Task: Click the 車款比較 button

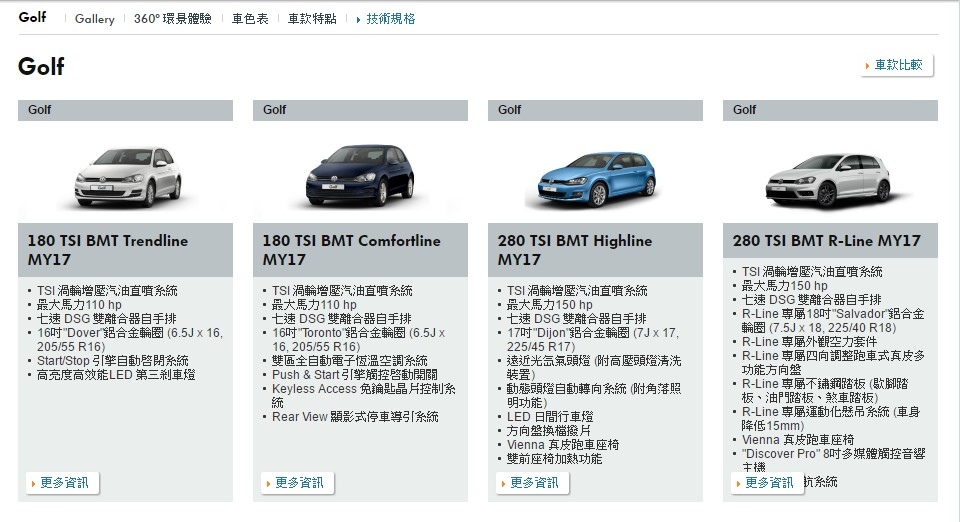Action: tap(897, 65)
